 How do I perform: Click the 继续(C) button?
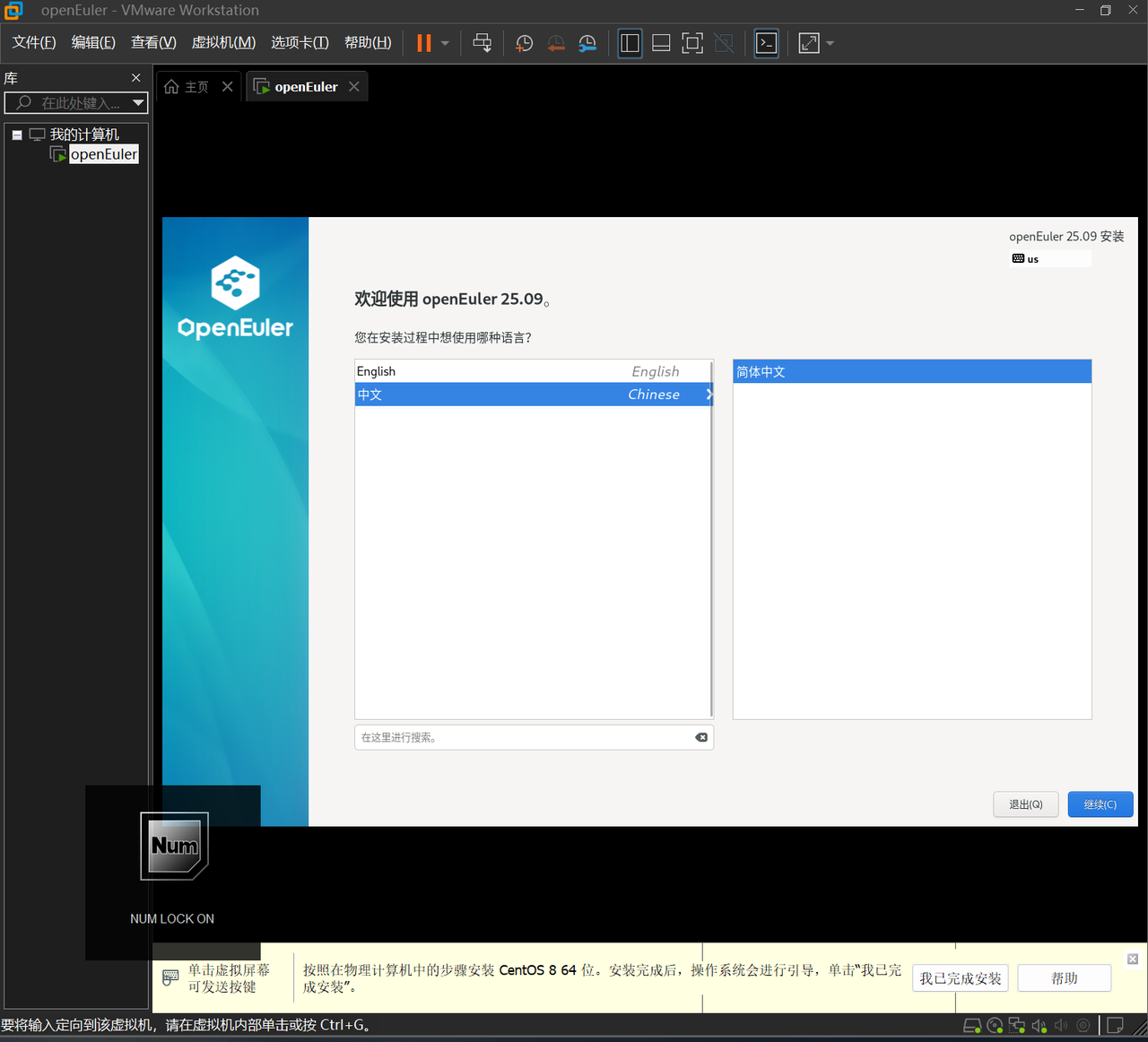(x=1100, y=804)
